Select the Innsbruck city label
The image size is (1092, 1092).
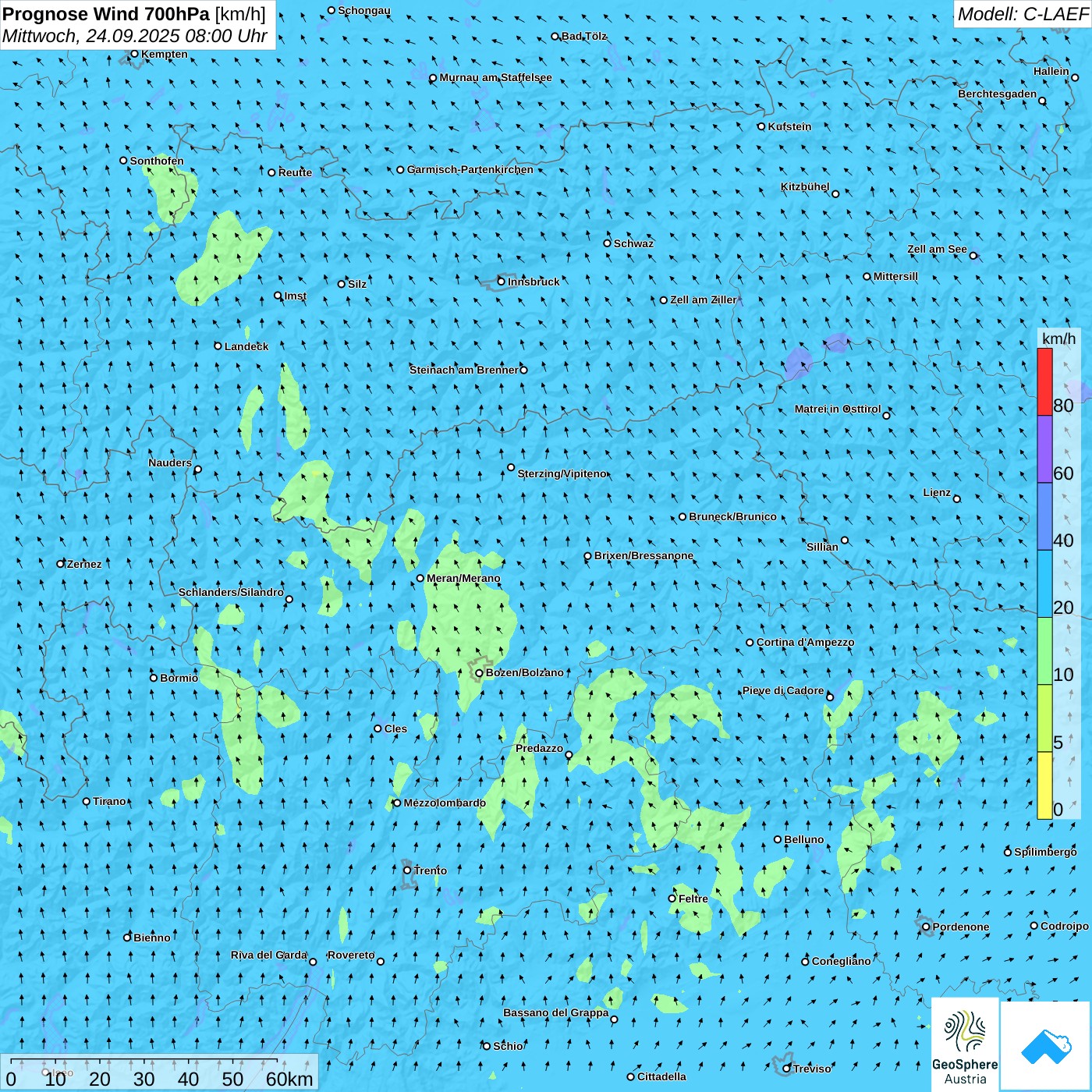click(534, 282)
